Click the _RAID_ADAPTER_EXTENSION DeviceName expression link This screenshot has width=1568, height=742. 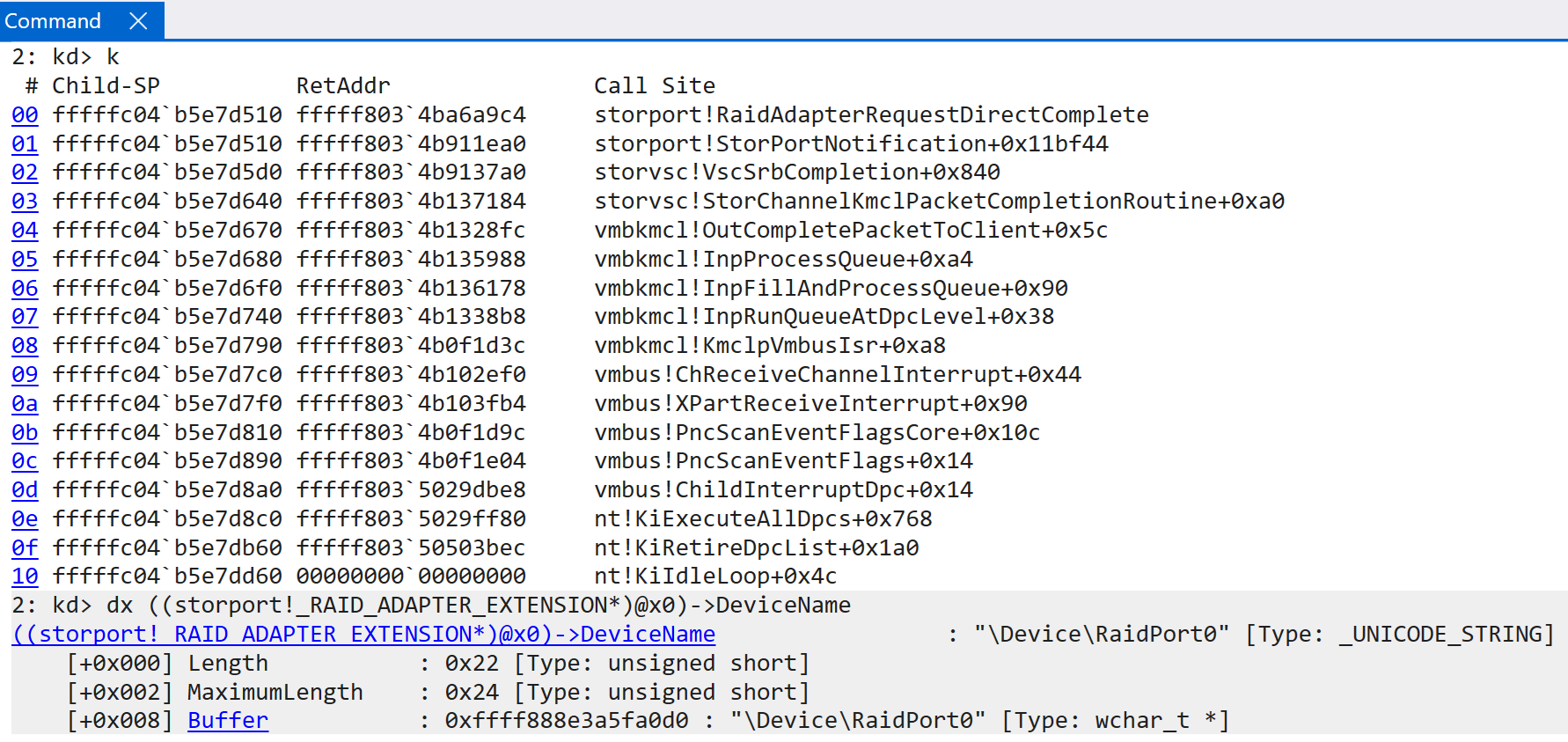(363, 635)
